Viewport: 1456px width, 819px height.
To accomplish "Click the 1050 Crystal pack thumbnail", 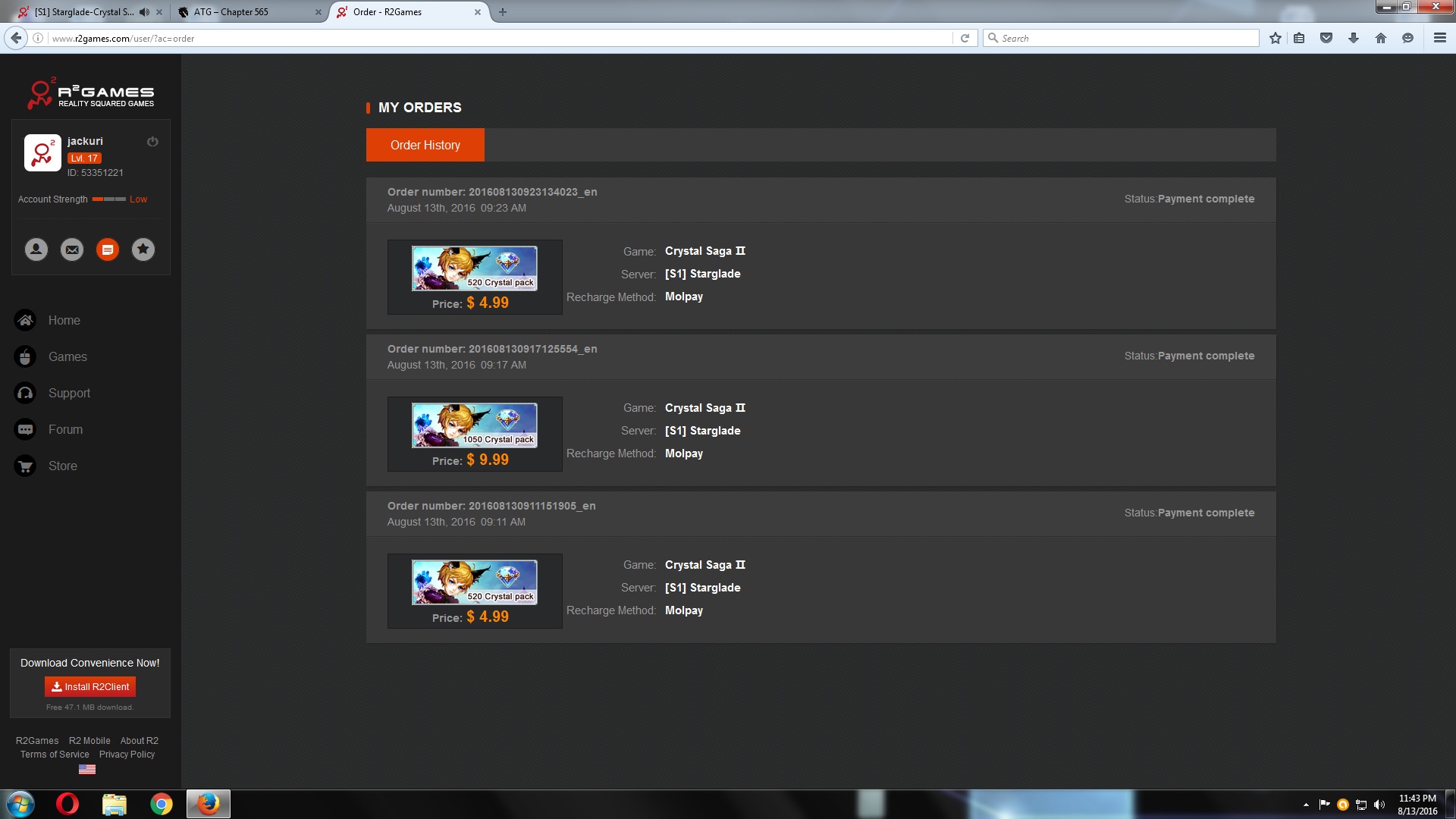I will pos(474,425).
